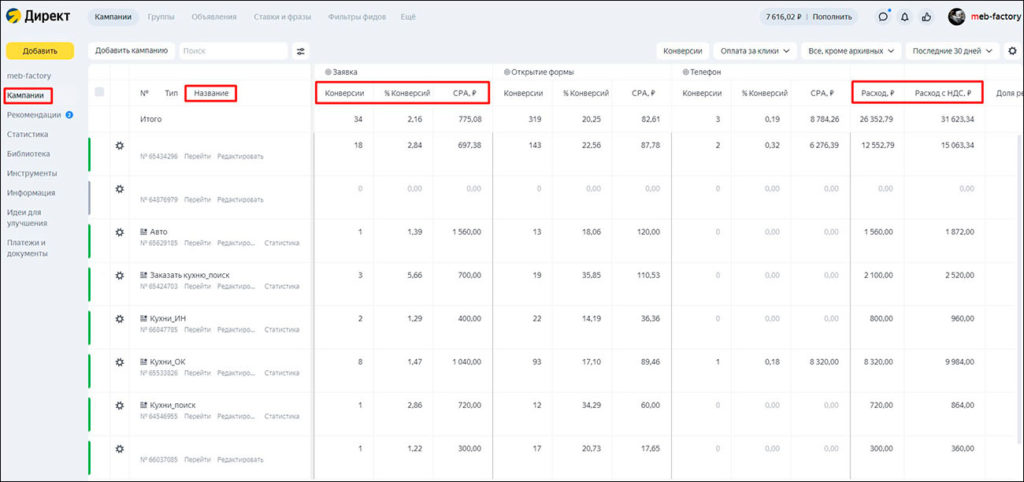Viewport: 1024px width, 482px height.
Task: Open gear menu for campaign 66037085
Action: (120, 449)
